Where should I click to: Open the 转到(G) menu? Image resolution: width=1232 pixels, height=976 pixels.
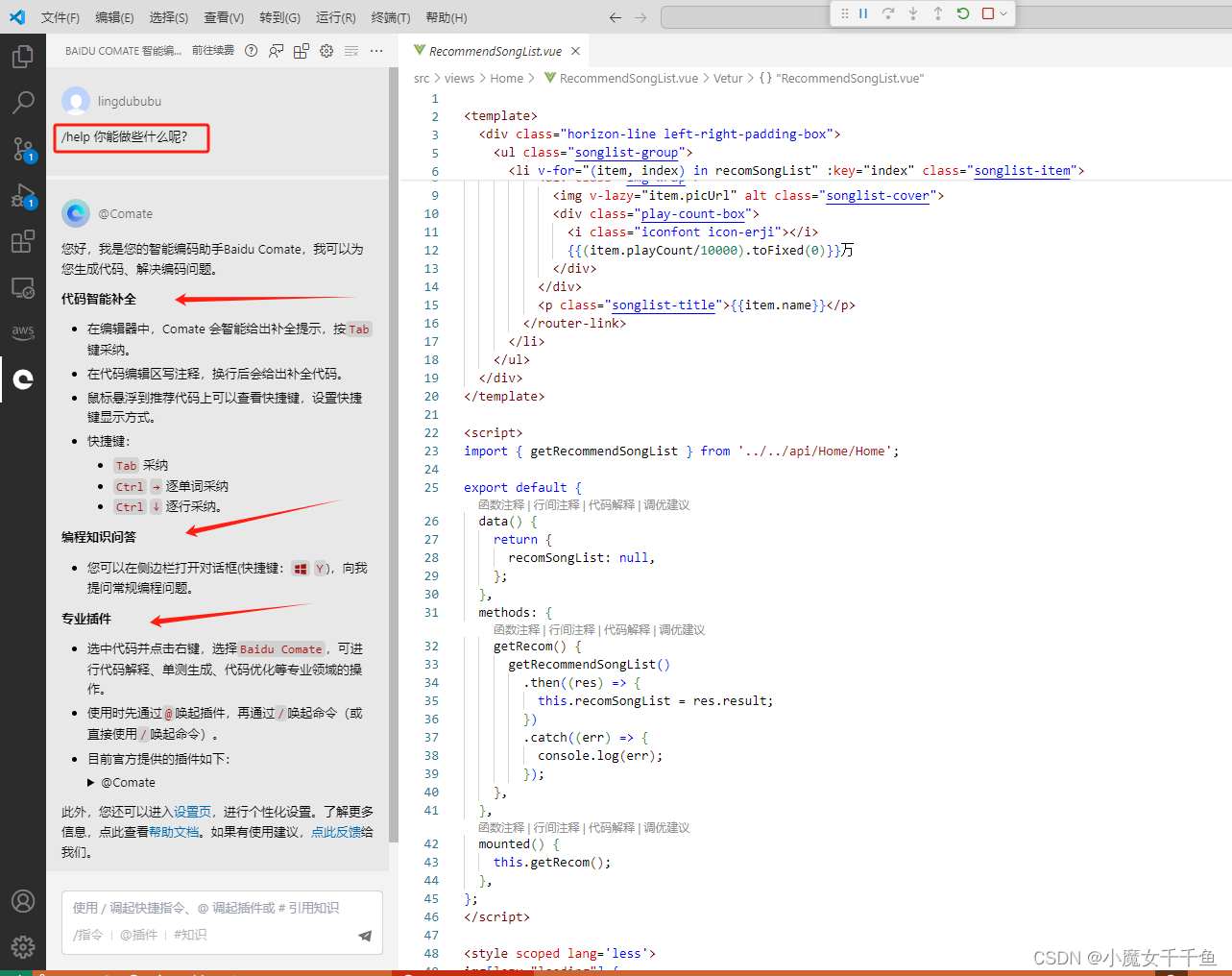279,17
